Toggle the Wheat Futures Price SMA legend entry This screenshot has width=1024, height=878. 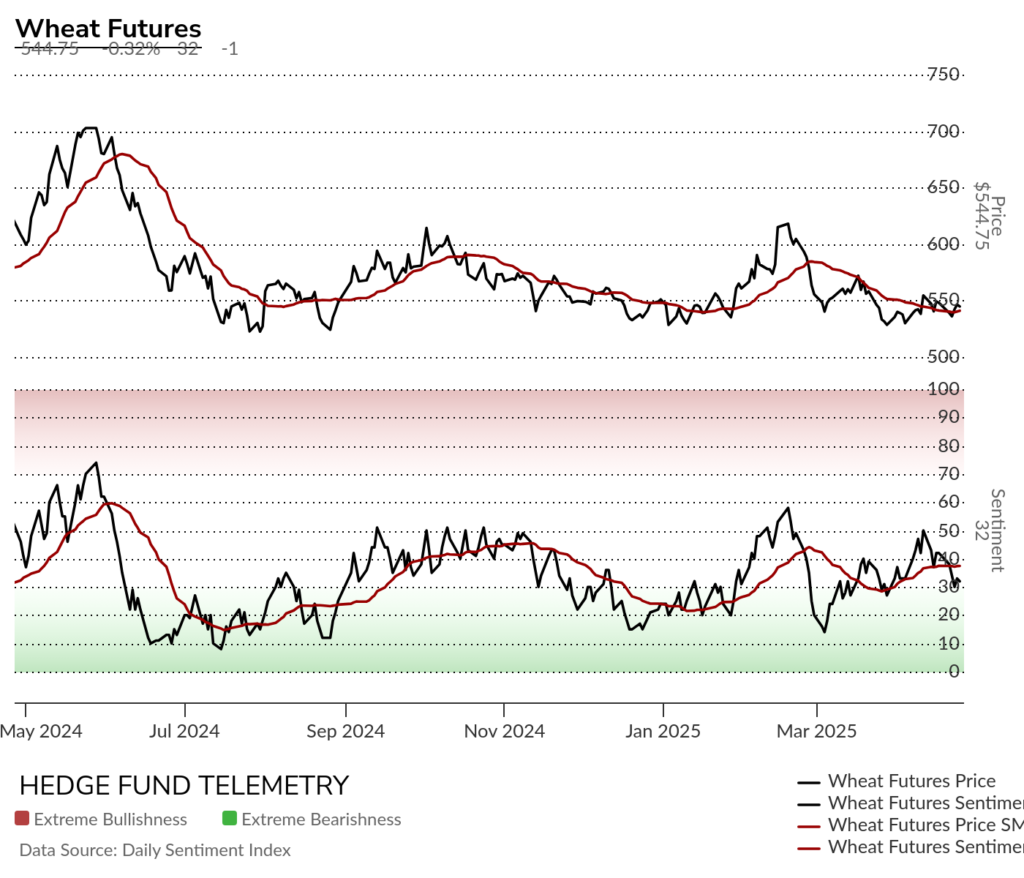pyautogui.click(x=910, y=825)
